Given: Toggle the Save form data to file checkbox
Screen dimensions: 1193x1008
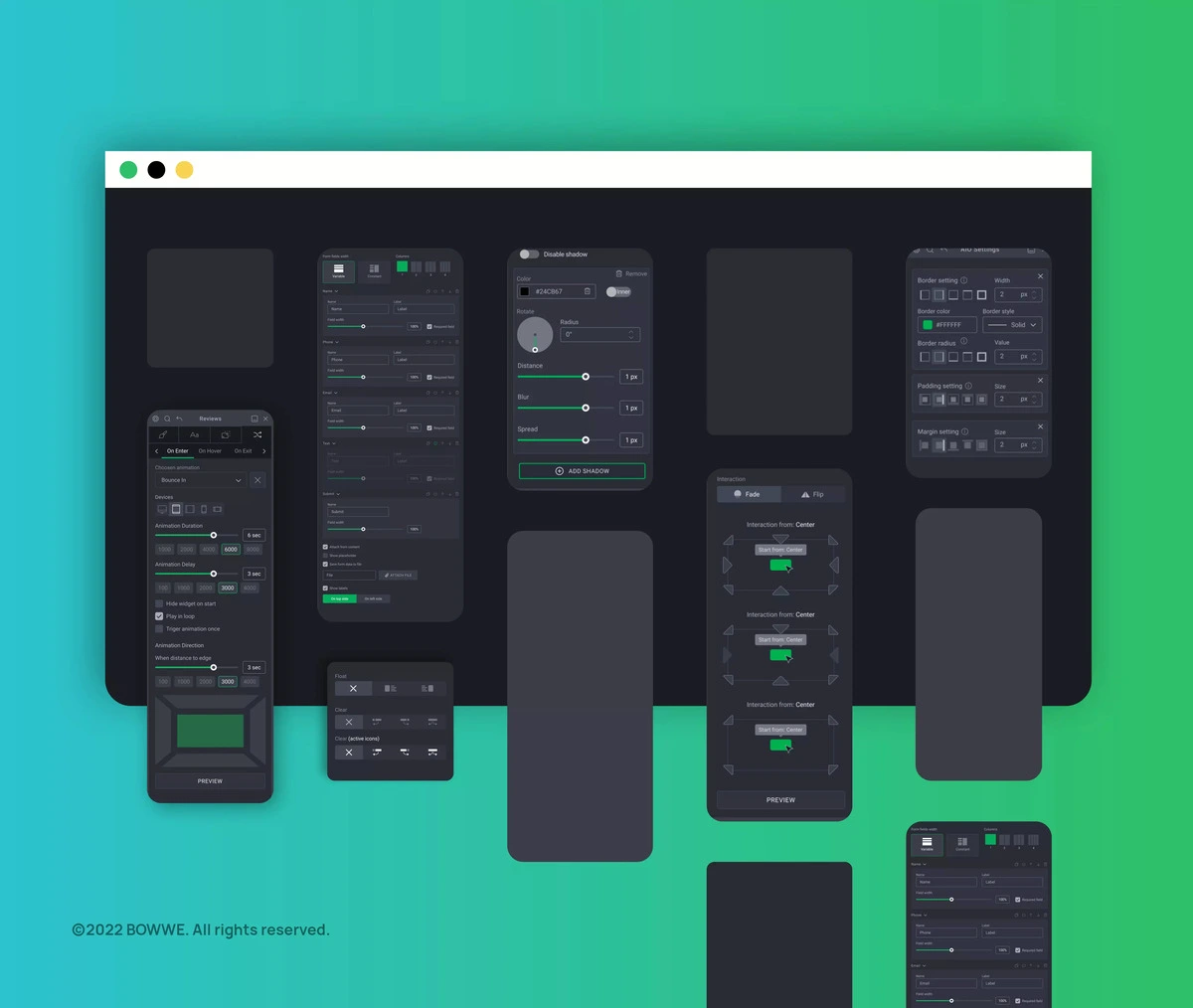Looking at the screenshot, I should 325,564.
